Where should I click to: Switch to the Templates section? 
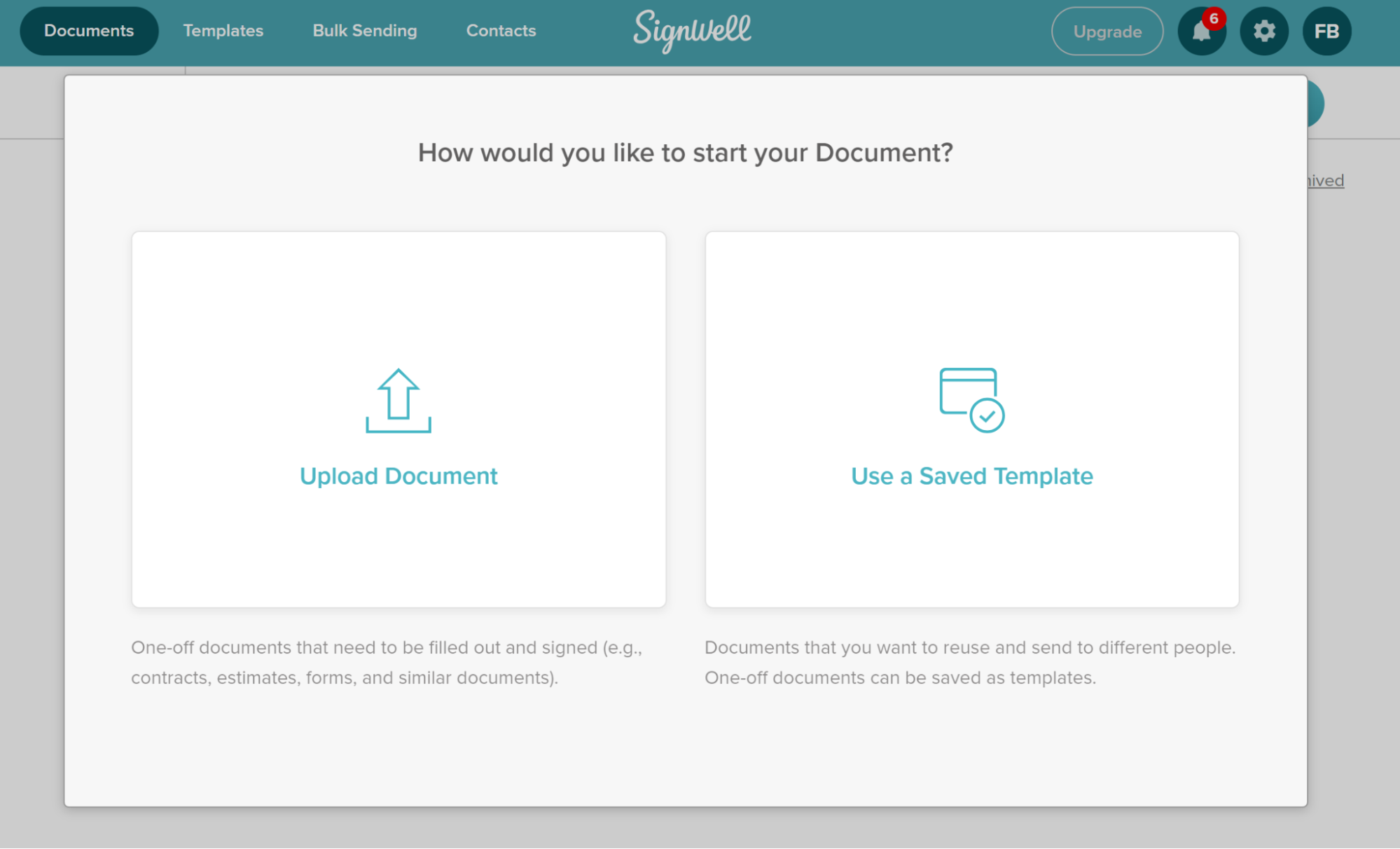click(x=223, y=30)
